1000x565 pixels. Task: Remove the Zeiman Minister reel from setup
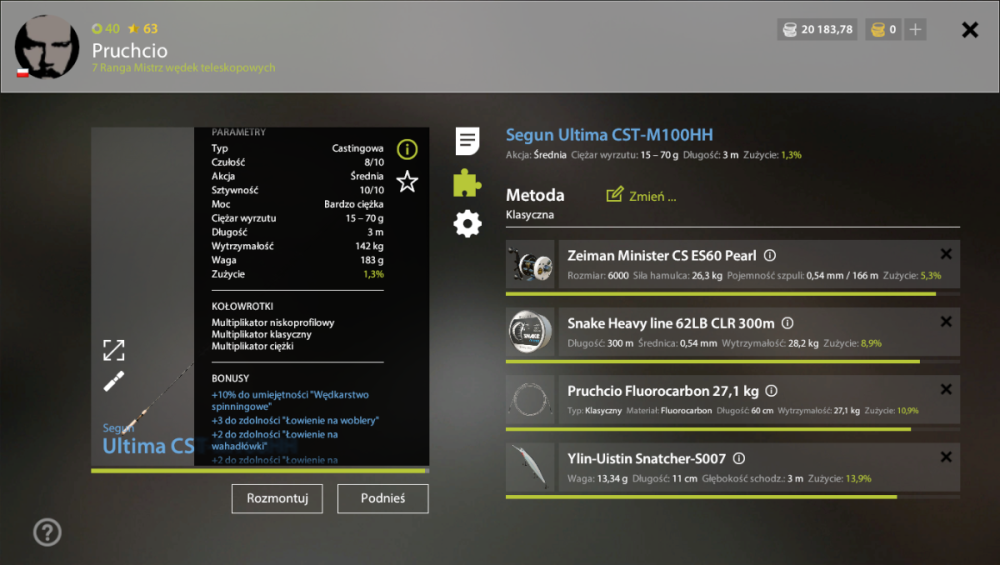point(946,254)
